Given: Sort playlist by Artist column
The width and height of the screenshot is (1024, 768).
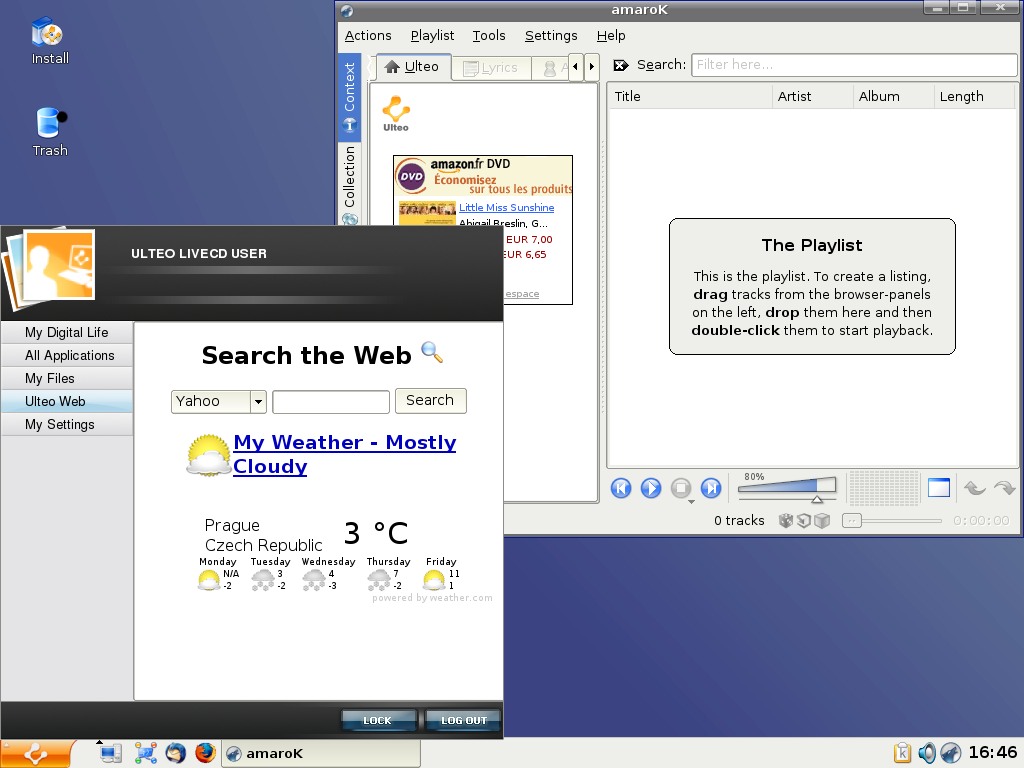Looking at the screenshot, I should tap(812, 97).
